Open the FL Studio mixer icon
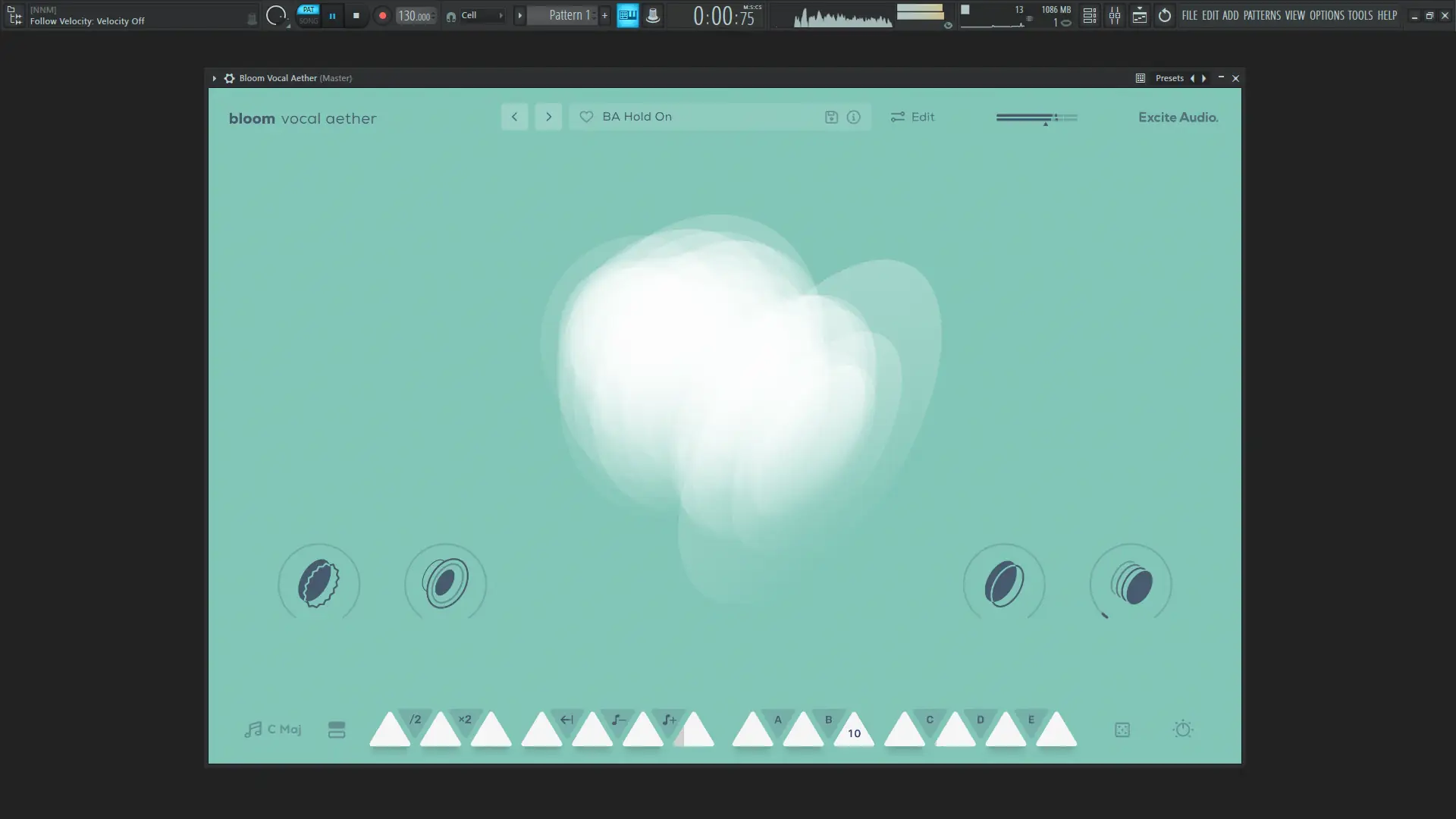The width and height of the screenshot is (1456, 819). [1114, 15]
